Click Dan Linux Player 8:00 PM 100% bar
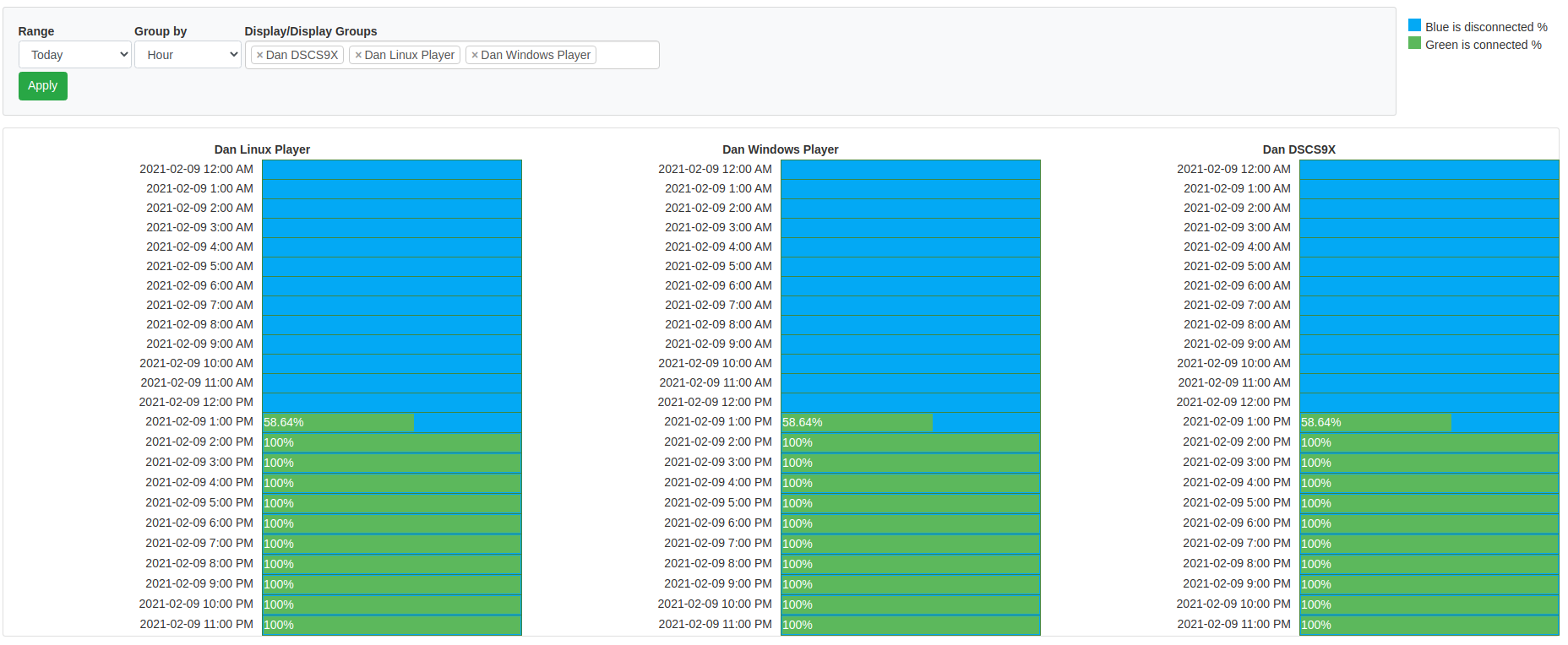This screenshot has width=1568, height=645. click(x=392, y=564)
